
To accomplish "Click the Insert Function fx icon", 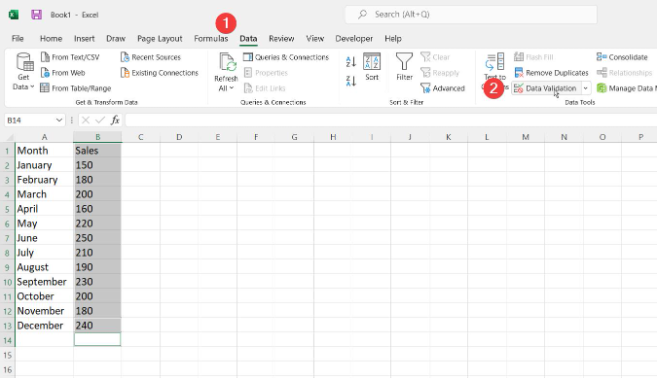I will (115, 120).
